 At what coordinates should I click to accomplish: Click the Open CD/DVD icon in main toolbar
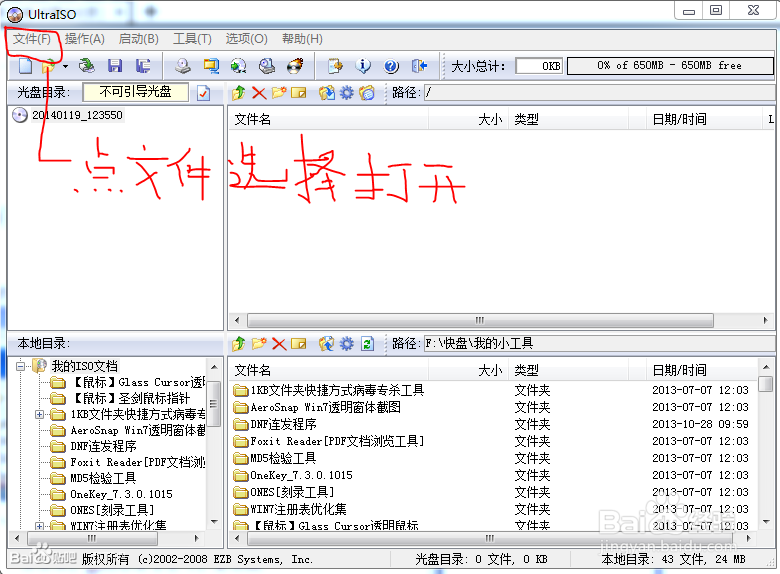(87, 66)
